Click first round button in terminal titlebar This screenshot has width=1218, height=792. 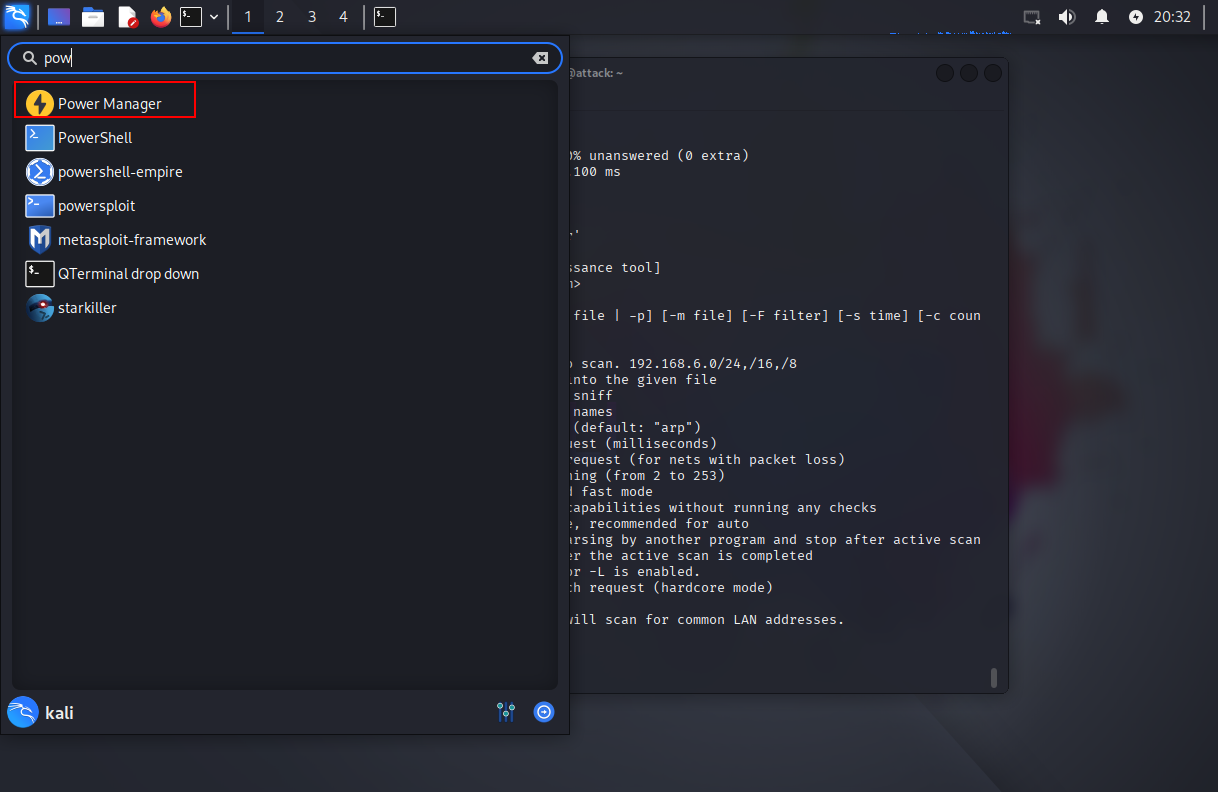pos(945,73)
